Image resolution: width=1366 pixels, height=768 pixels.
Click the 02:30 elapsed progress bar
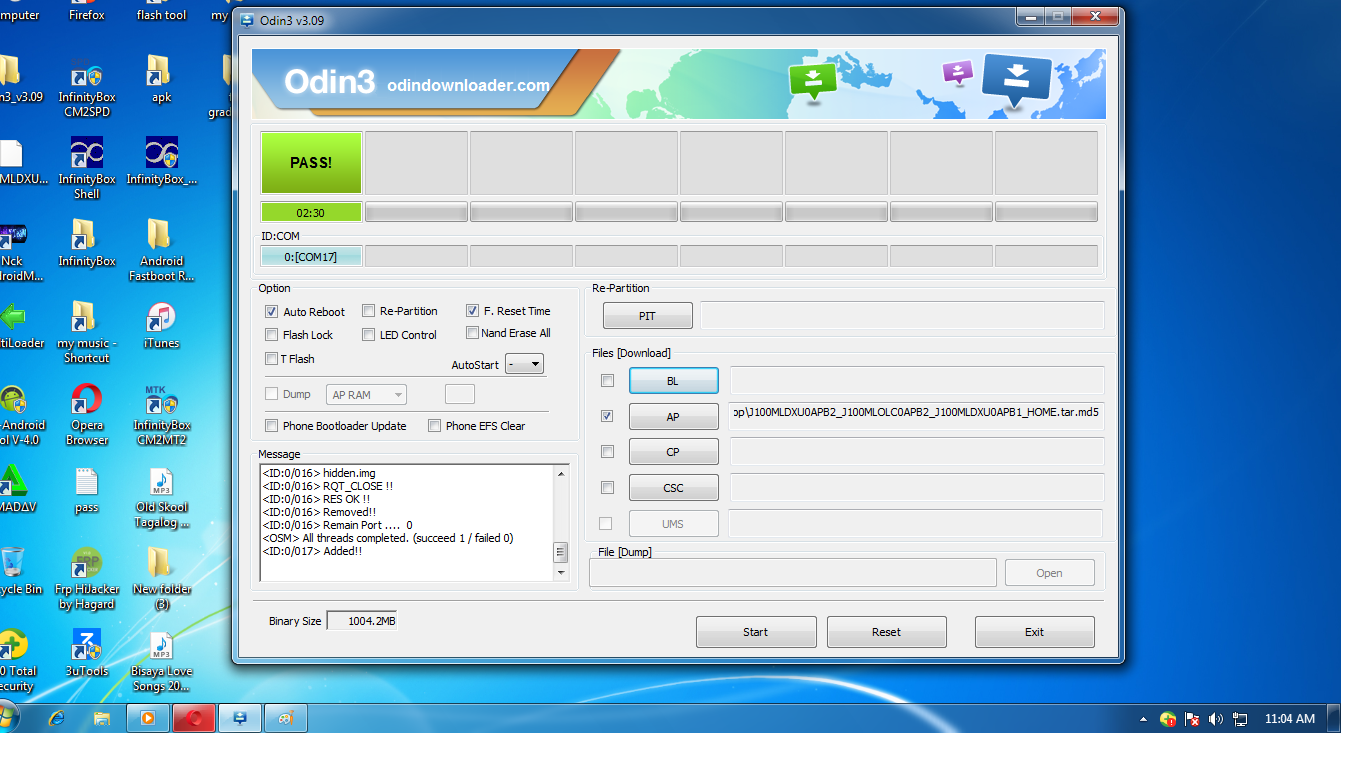pos(311,212)
